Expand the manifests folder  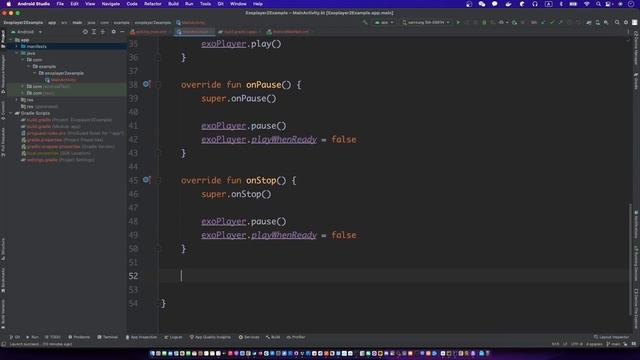click(17, 47)
